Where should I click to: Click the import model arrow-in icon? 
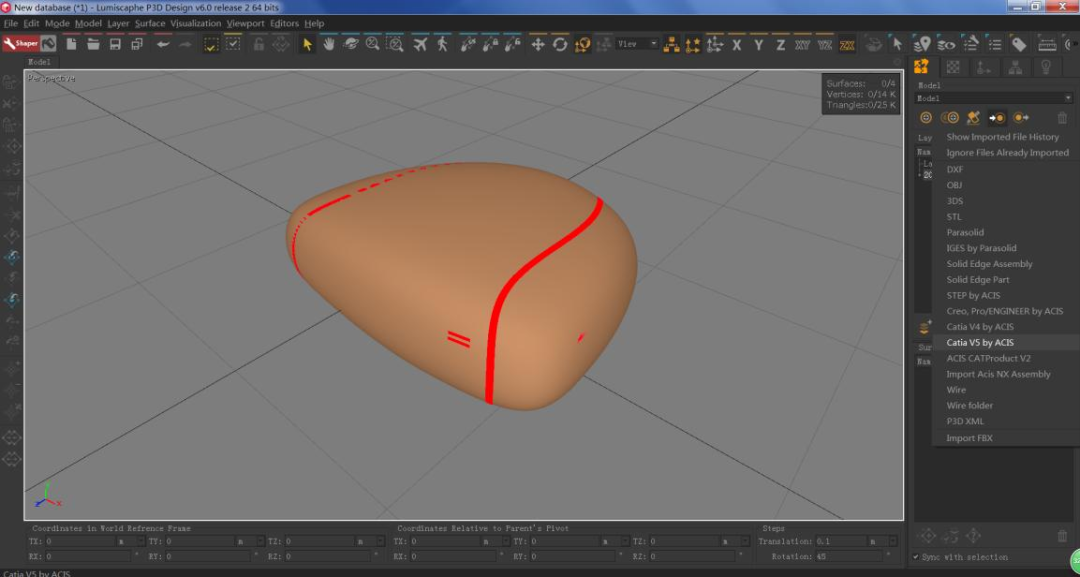click(x=997, y=118)
